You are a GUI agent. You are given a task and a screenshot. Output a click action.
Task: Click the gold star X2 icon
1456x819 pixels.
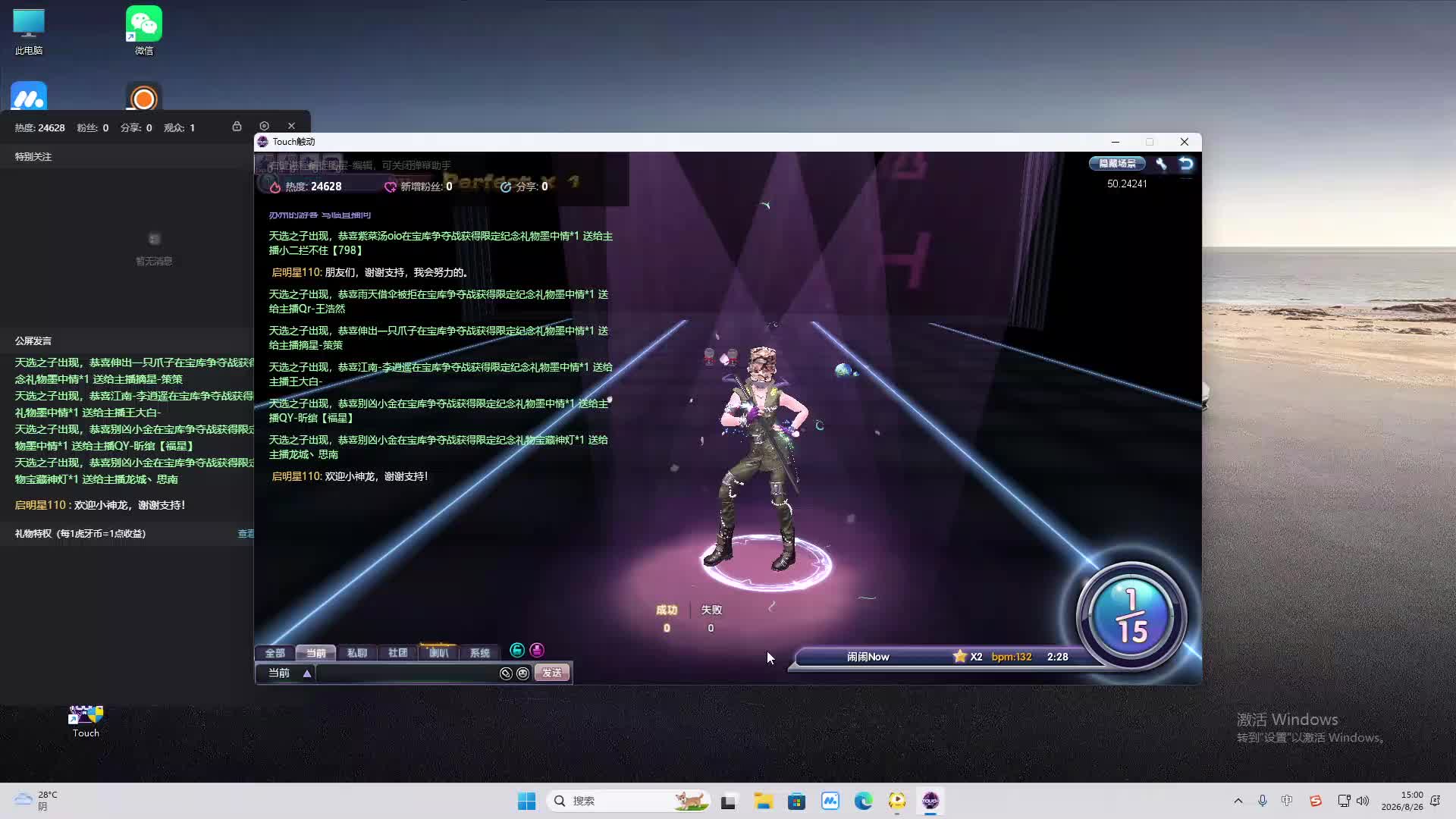pyautogui.click(x=960, y=657)
